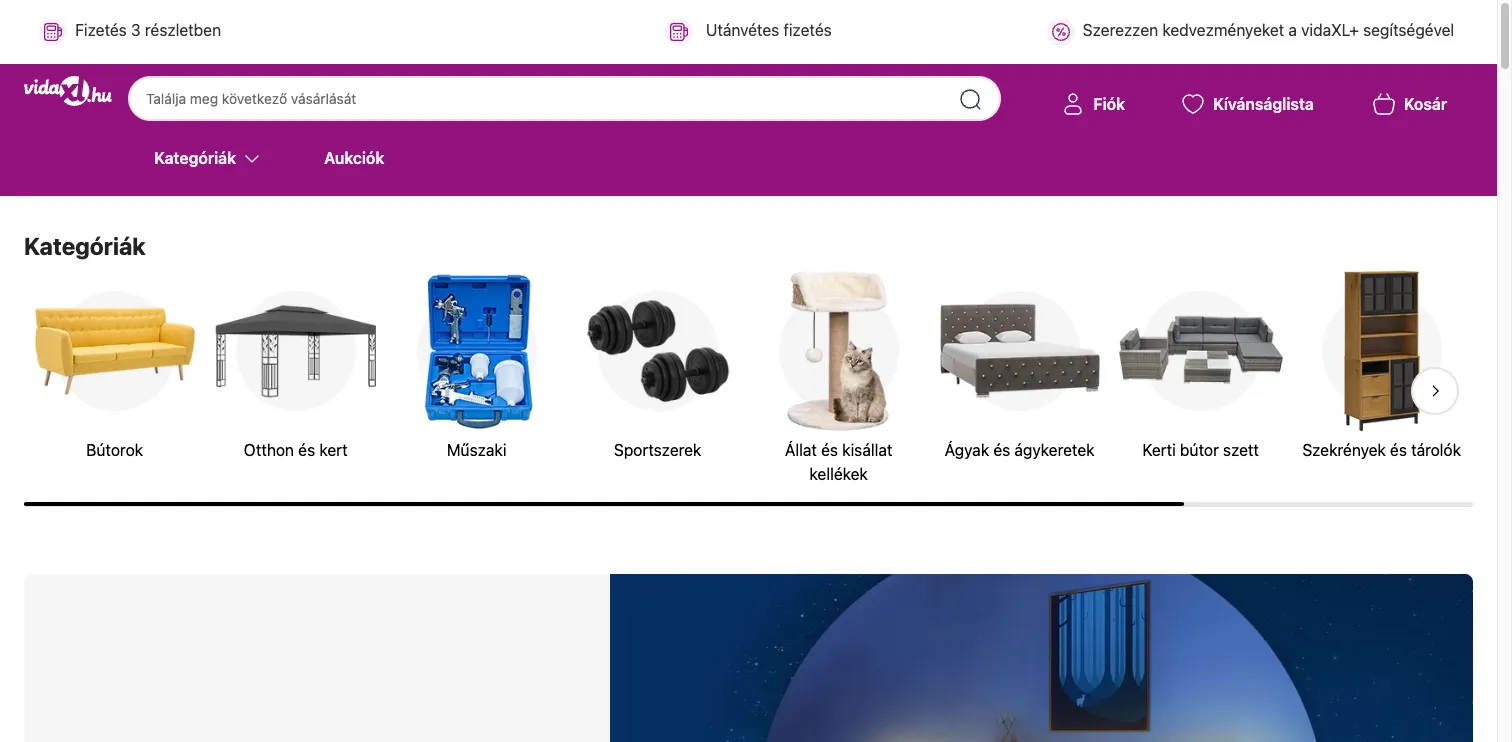Click the magnifying glass search icon
The image size is (1512, 742).
970,99
